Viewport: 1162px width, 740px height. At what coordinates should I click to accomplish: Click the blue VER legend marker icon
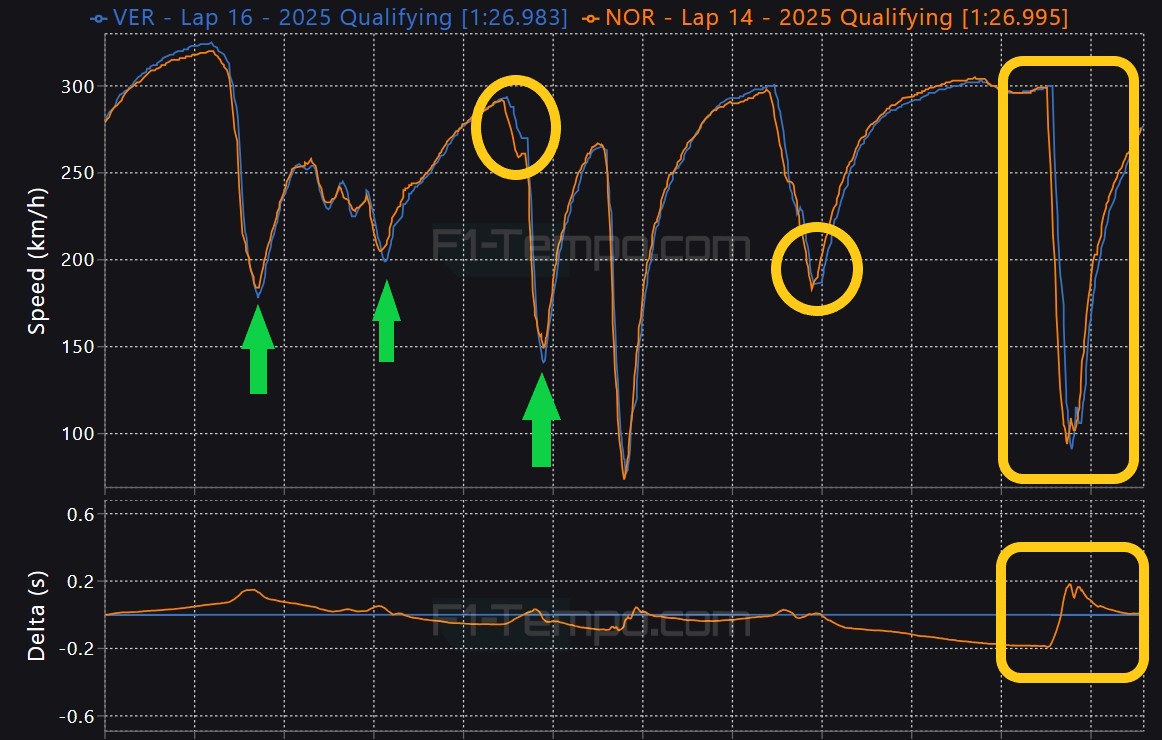click(97, 18)
